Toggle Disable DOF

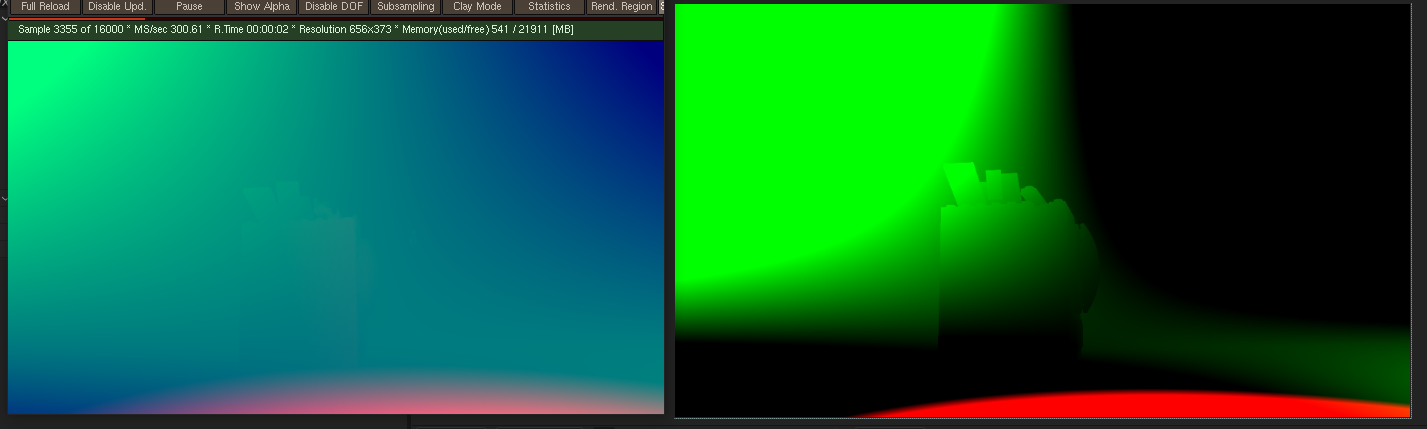pos(333,7)
